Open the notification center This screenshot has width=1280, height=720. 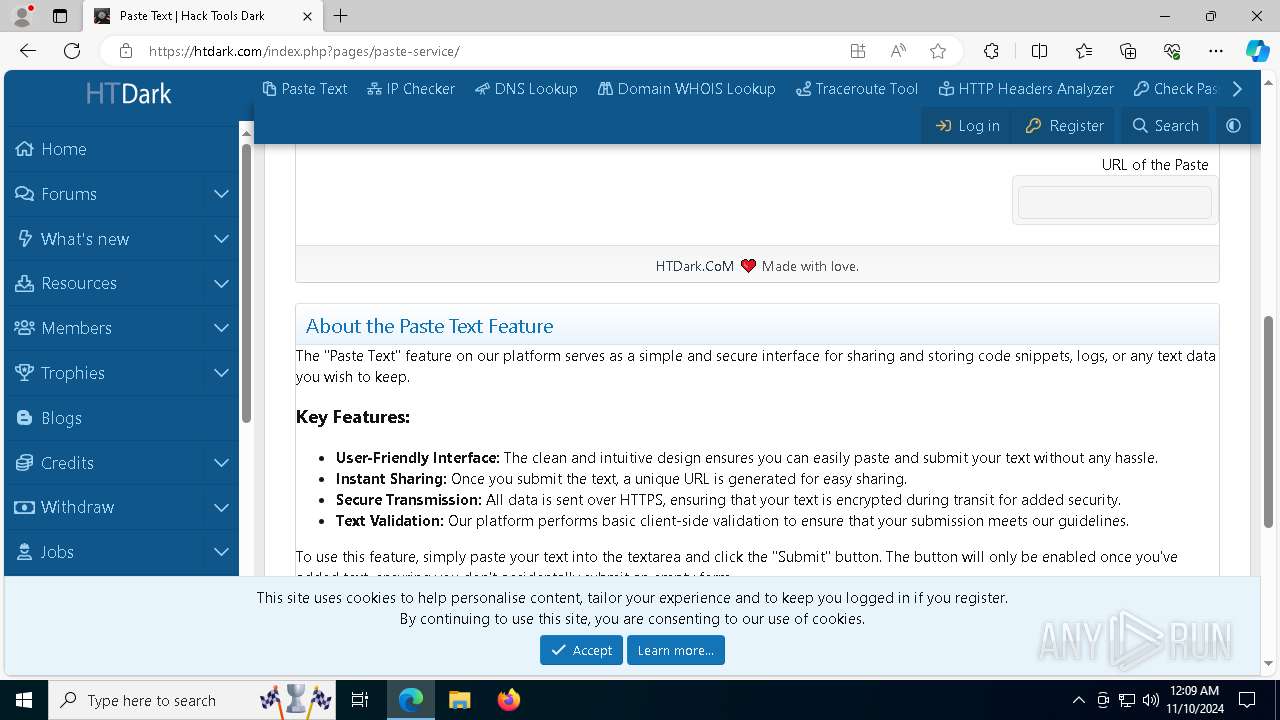click(x=1247, y=700)
